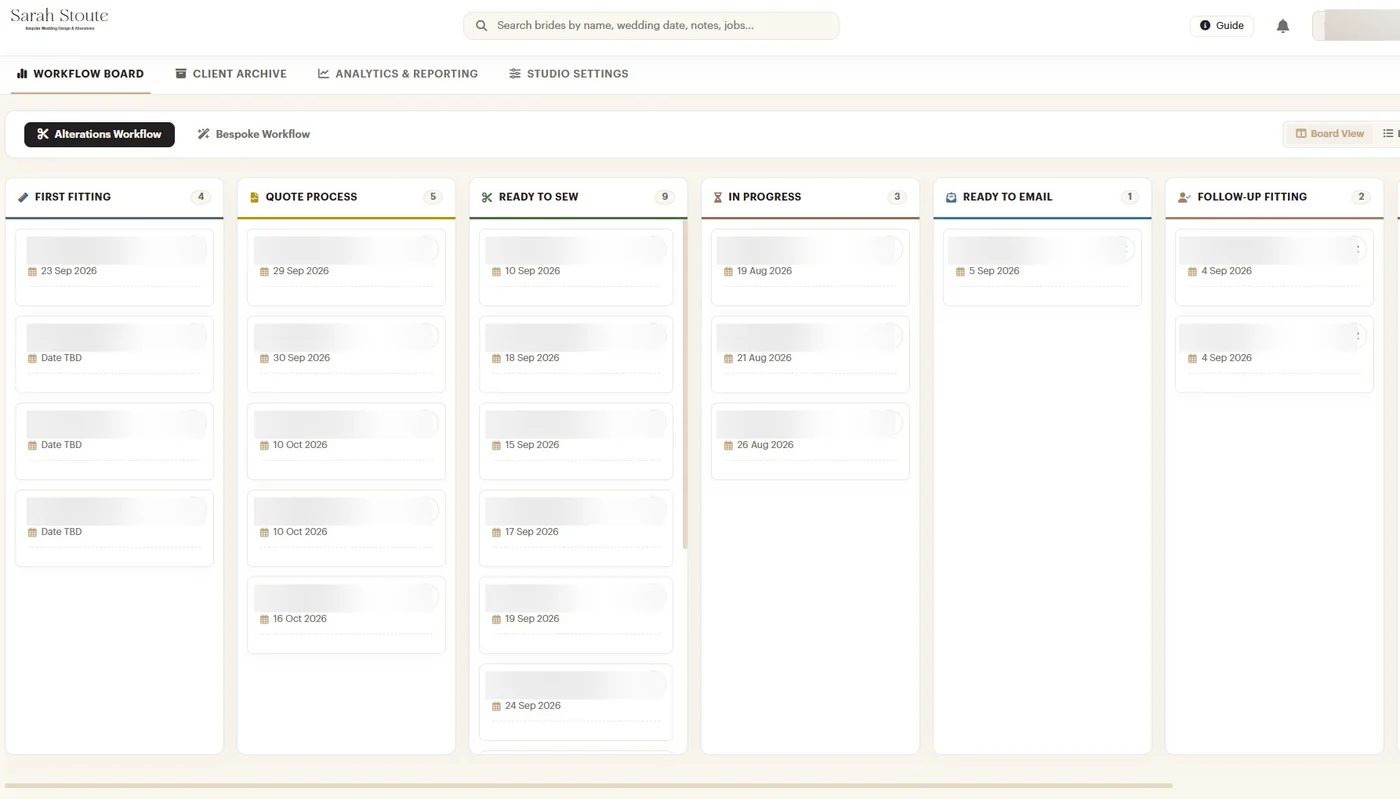This screenshot has width=1400, height=799.
Task: Click the Sarah Stoute logo
Action: (59, 18)
